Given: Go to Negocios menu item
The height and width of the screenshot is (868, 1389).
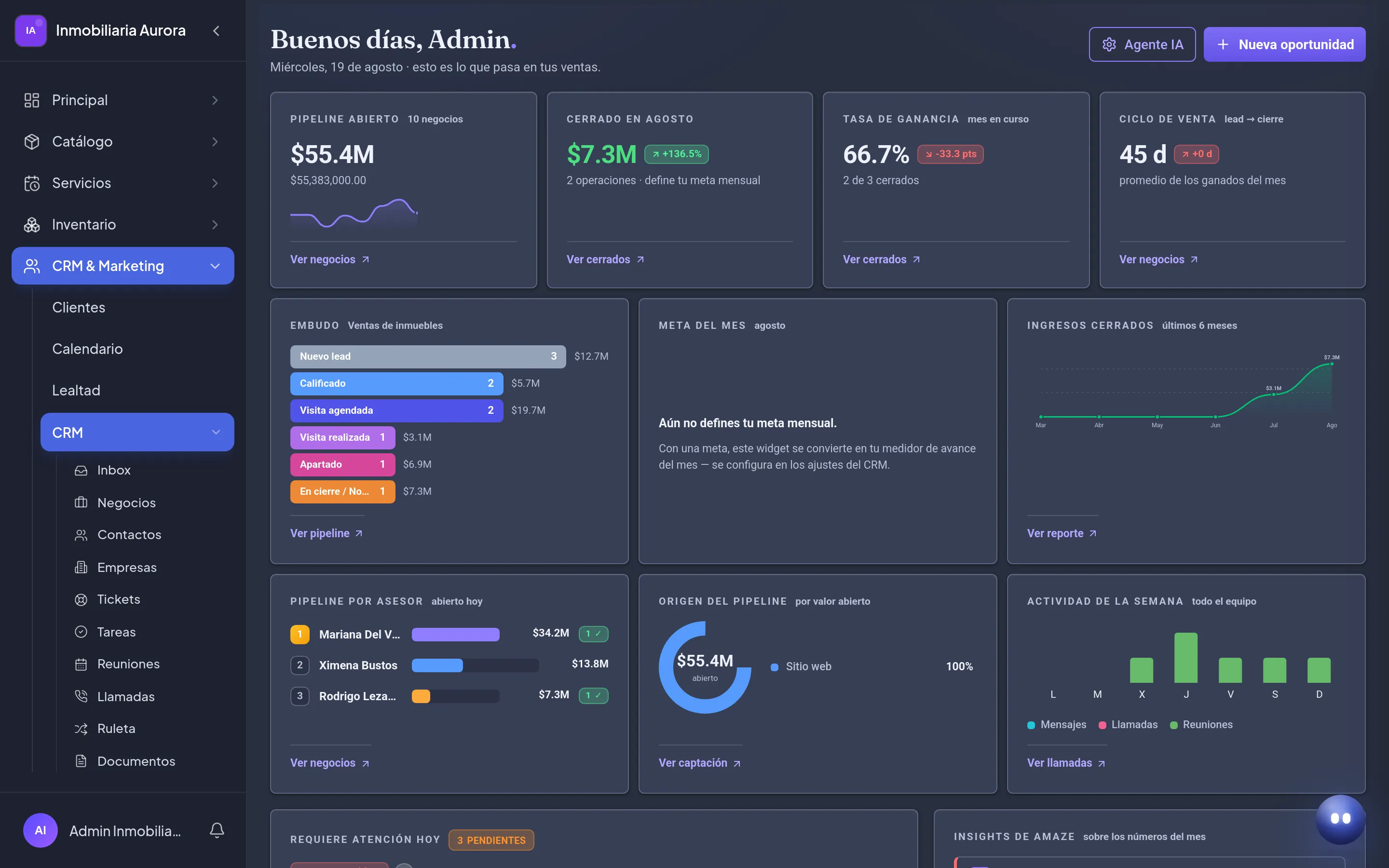Looking at the screenshot, I should pos(126,503).
